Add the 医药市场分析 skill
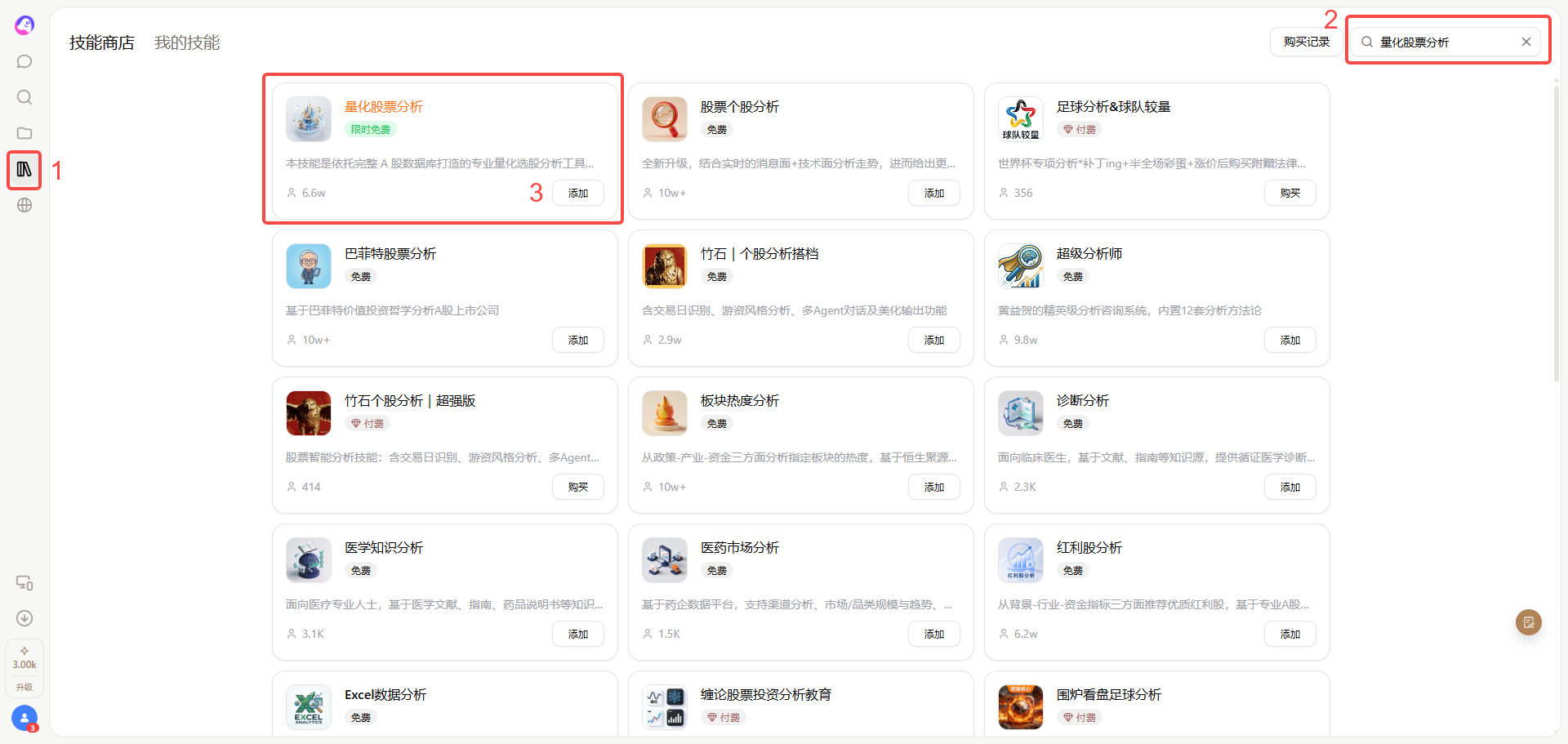The height and width of the screenshot is (744, 1568). pos(934,634)
